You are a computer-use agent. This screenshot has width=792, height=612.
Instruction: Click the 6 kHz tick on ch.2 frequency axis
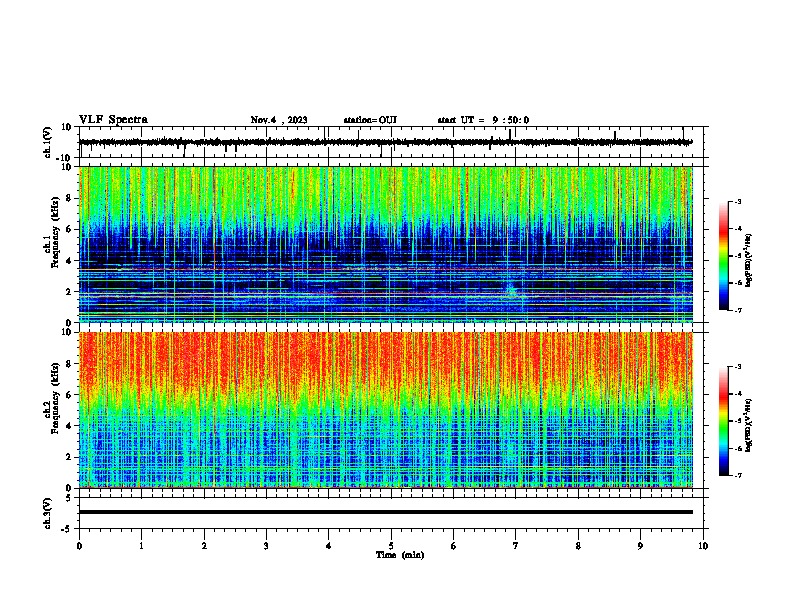[69, 395]
